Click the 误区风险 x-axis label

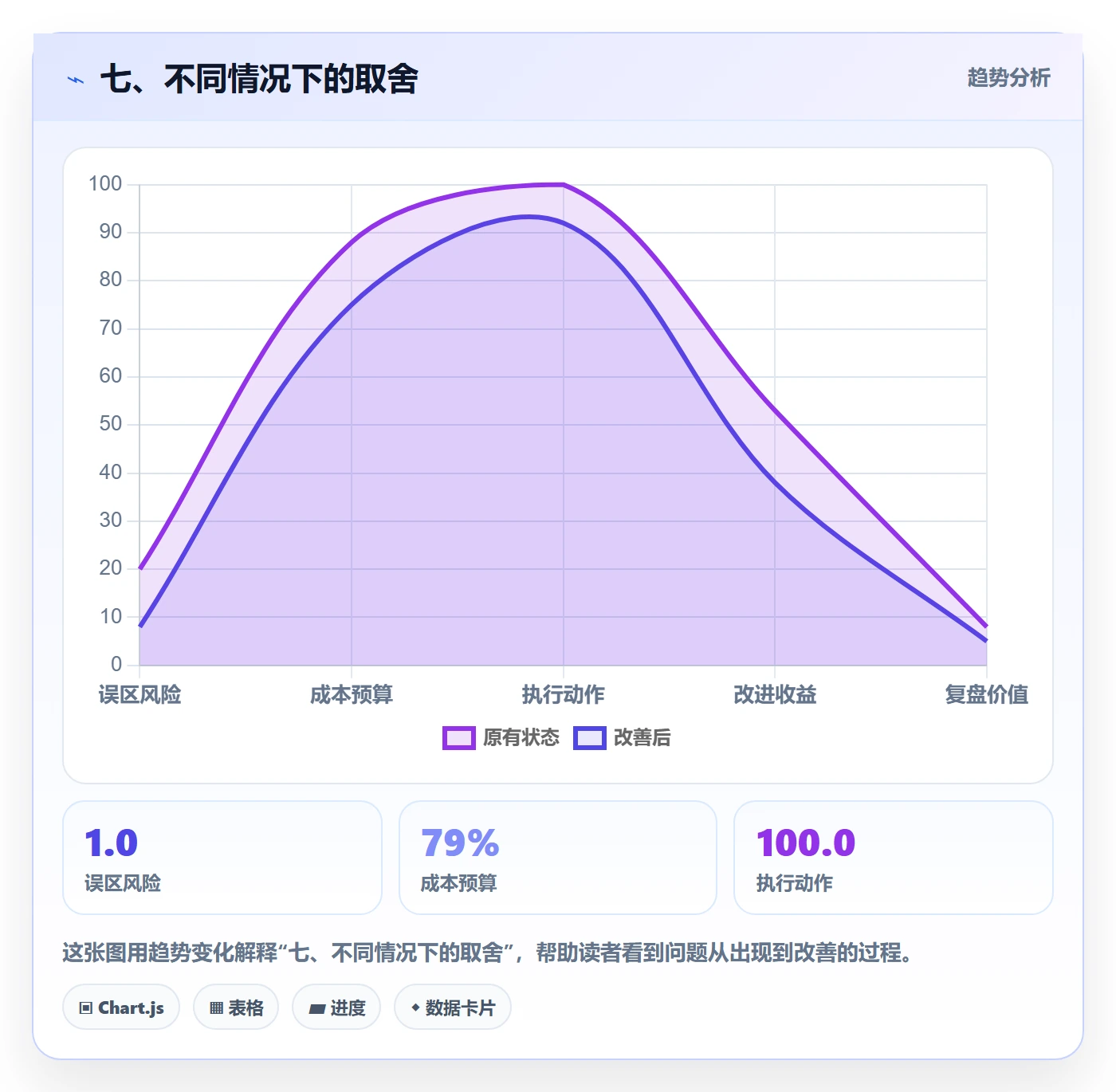[139, 695]
